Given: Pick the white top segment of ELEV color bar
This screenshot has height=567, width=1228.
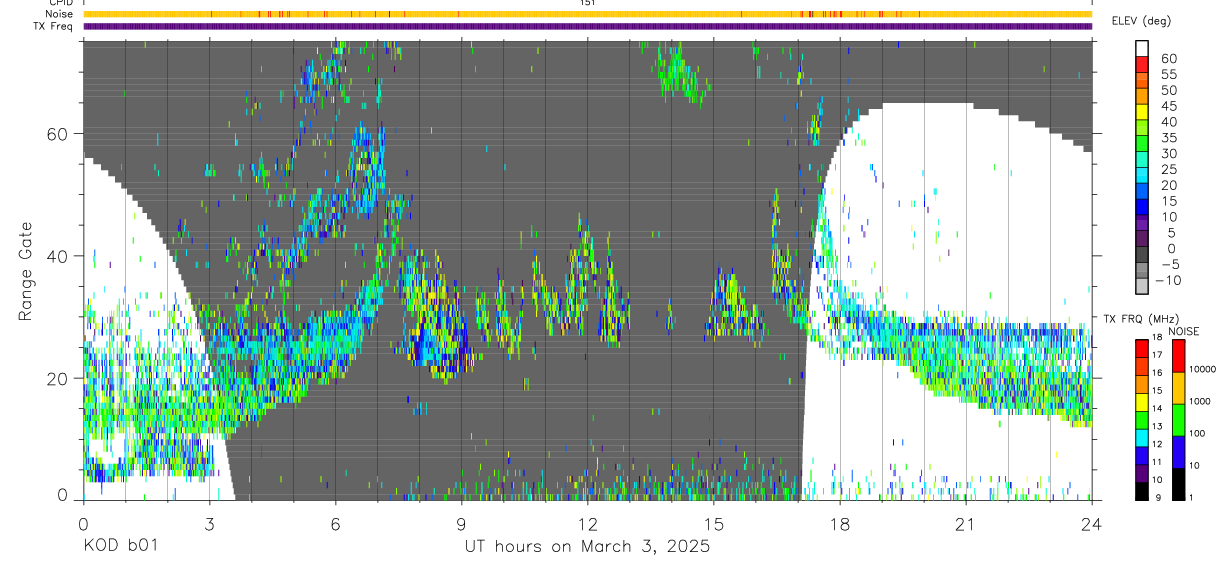Looking at the screenshot, I should [x=1142, y=49].
